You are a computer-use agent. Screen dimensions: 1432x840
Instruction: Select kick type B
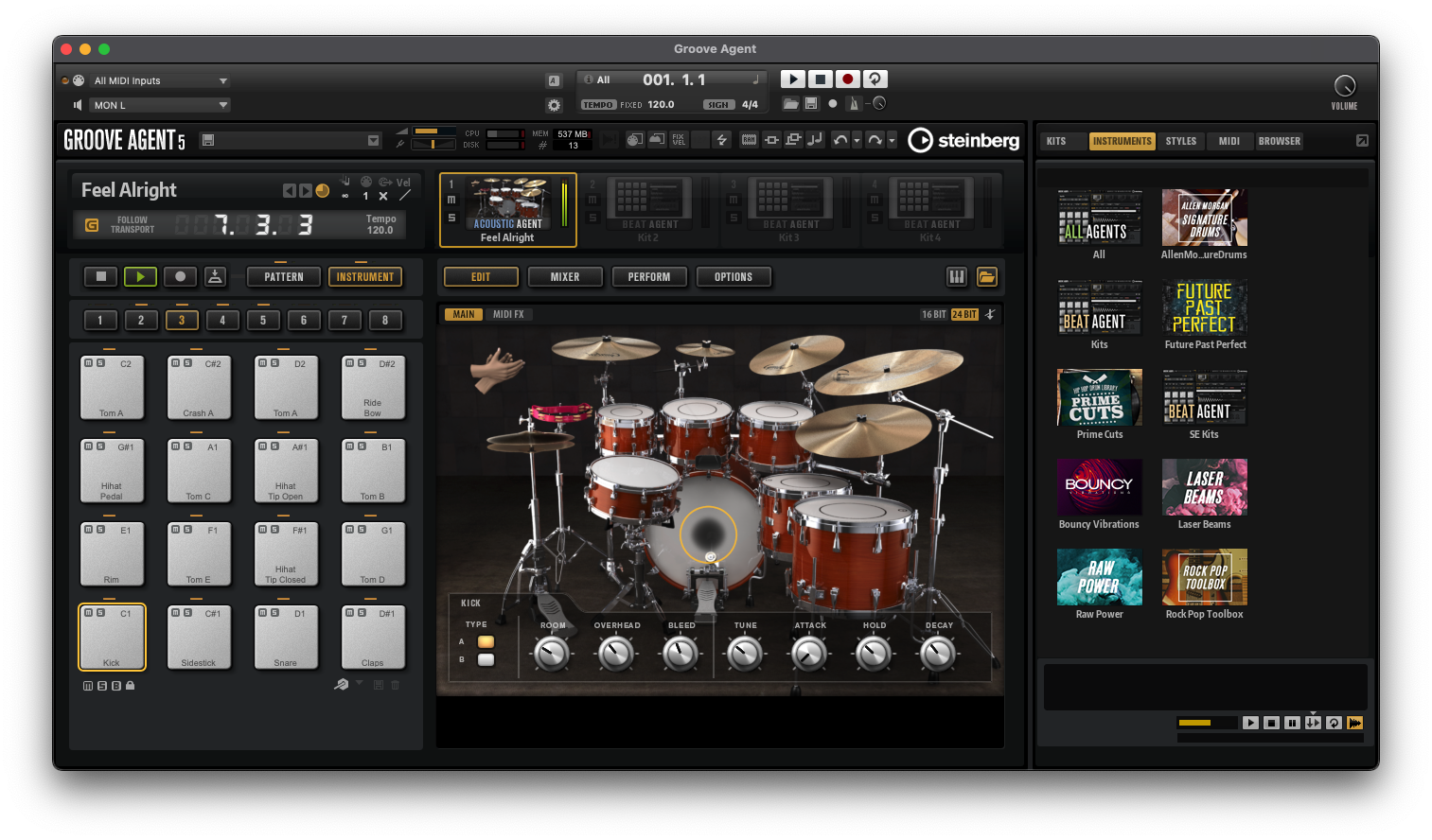pyautogui.click(x=486, y=659)
